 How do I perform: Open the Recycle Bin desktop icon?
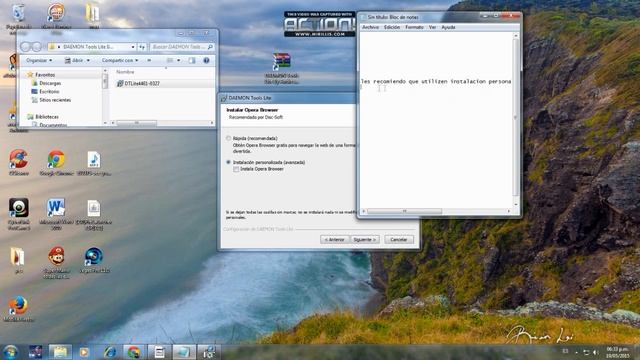(18, 13)
